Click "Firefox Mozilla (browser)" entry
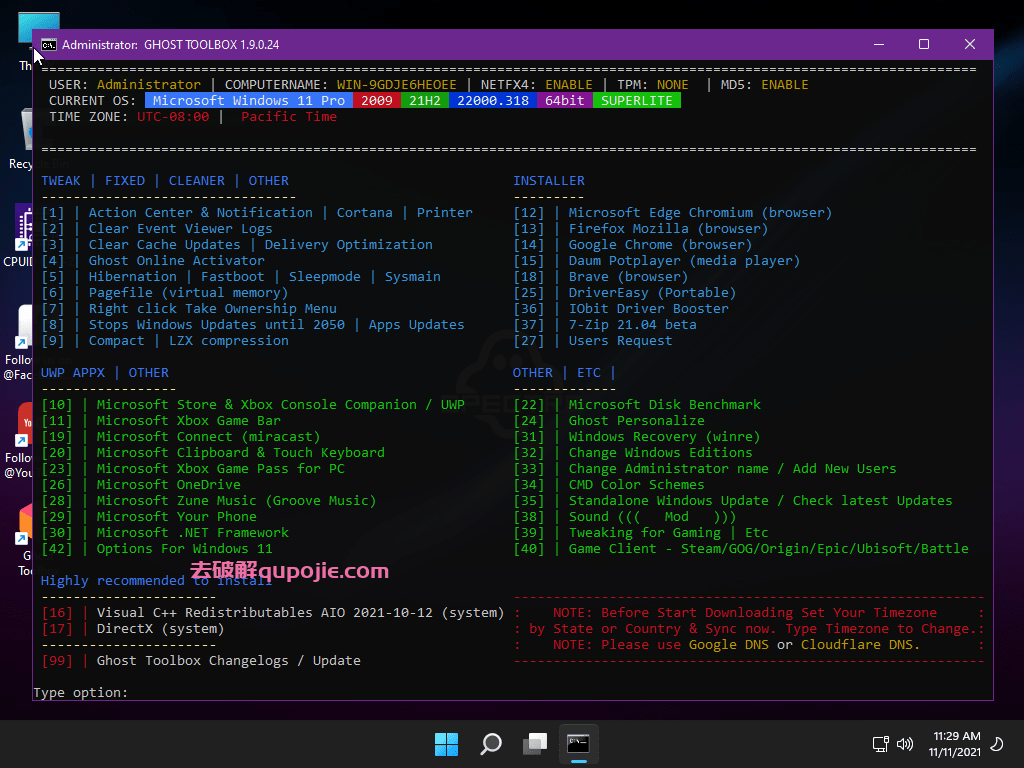1024x768 pixels. pyautogui.click(x=668, y=229)
